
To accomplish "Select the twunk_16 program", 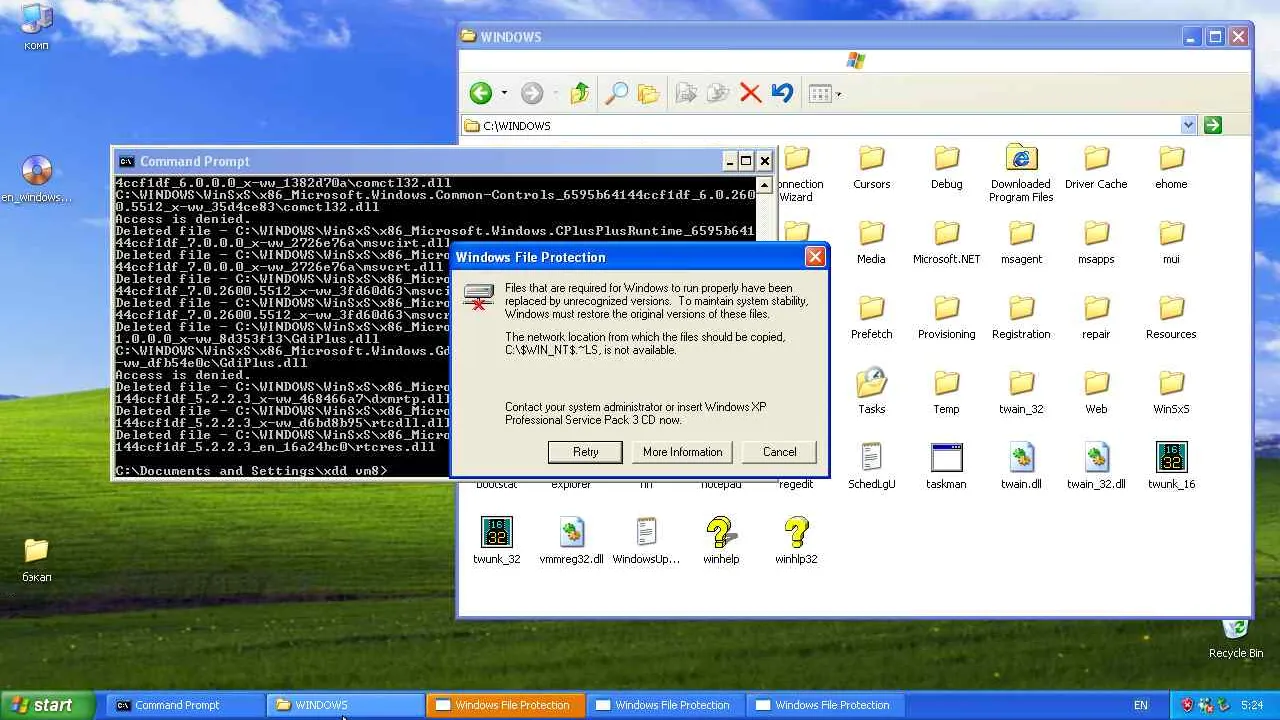I will (1171, 467).
